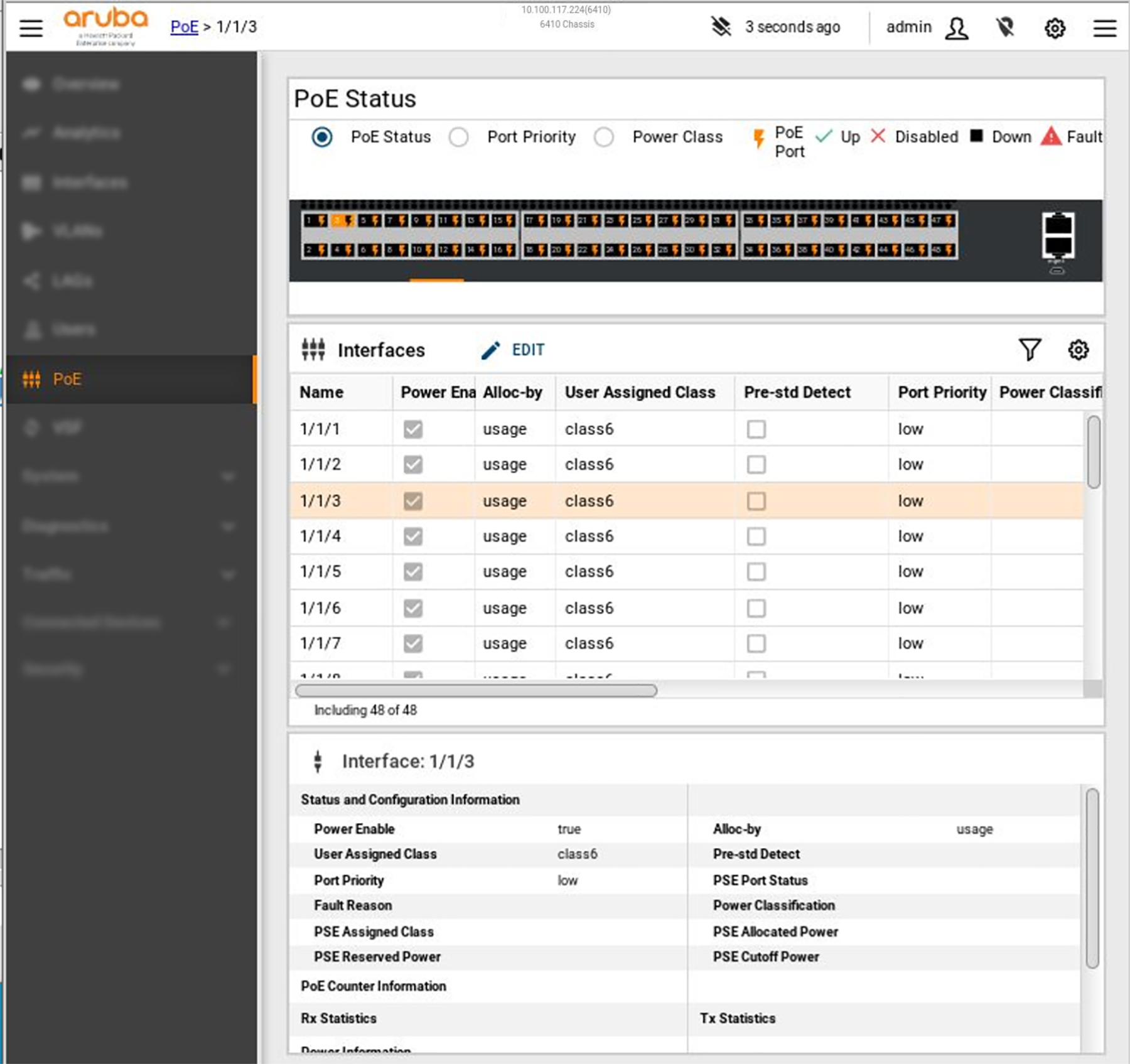
Task: Select port 1 on the chassis faceplate
Action: (316, 221)
